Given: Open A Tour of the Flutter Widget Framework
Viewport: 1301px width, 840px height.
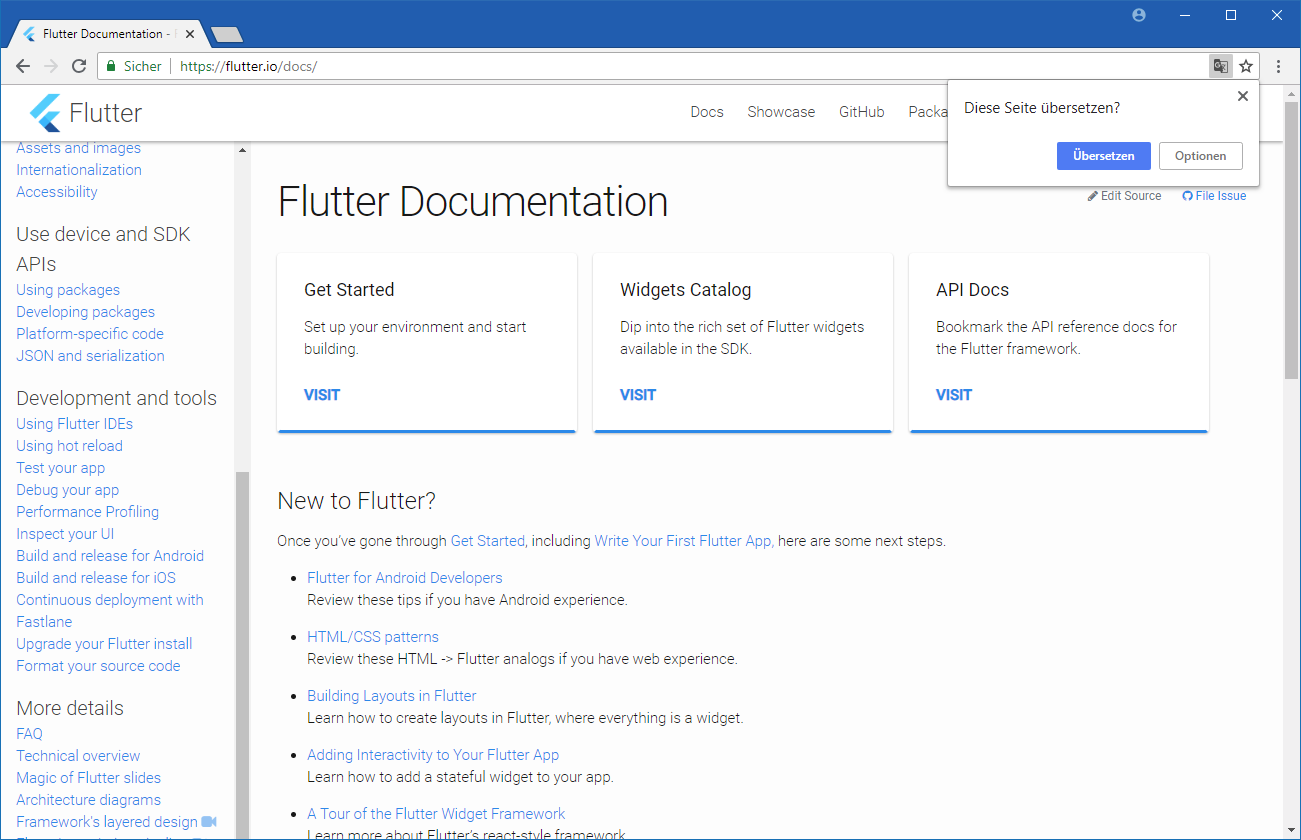Looking at the screenshot, I should (436, 814).
